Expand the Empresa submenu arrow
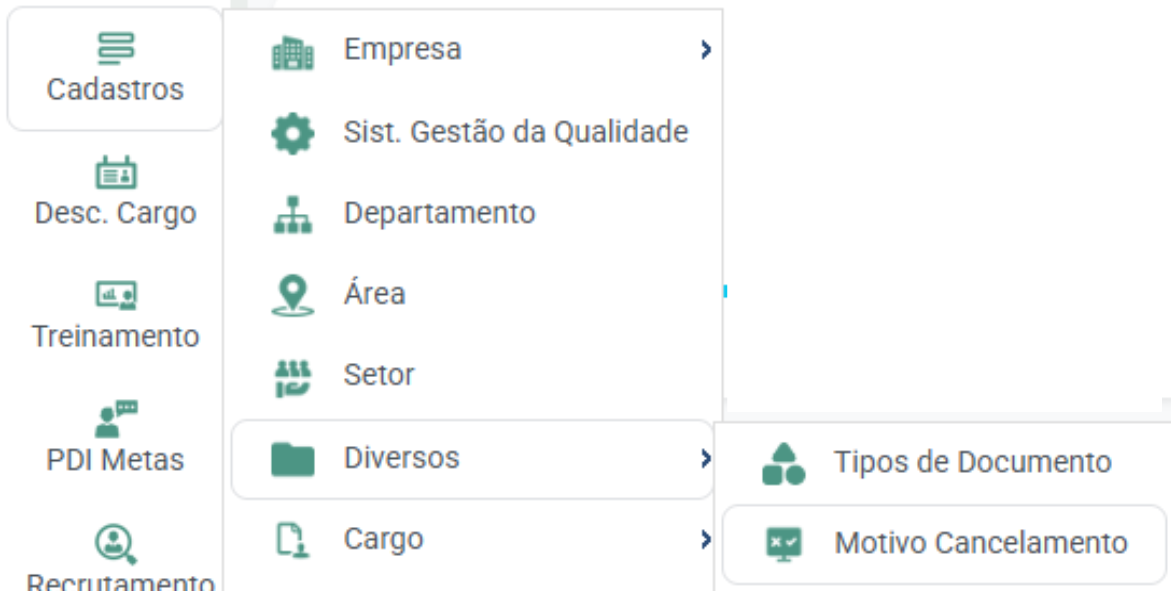This screenshot has height=591, width=1171. (706, 50)
